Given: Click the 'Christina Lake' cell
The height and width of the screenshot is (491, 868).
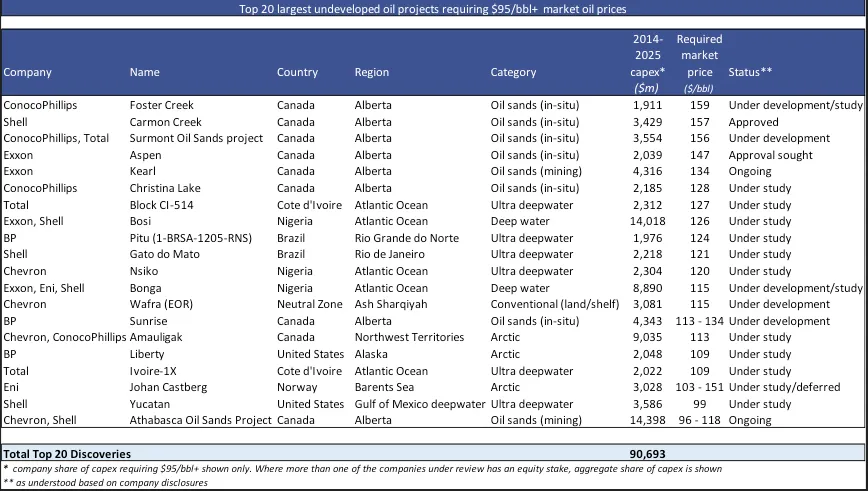Looking at the screenshot, I should [165, 188].
